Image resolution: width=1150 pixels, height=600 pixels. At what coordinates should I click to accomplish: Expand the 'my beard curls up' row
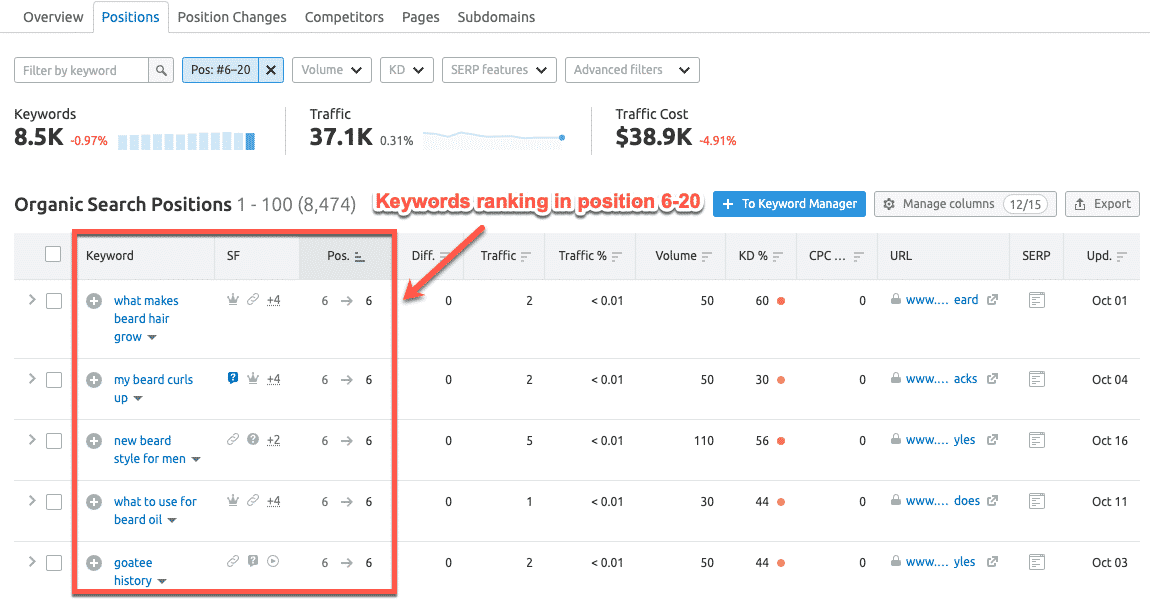click(31, 379)
